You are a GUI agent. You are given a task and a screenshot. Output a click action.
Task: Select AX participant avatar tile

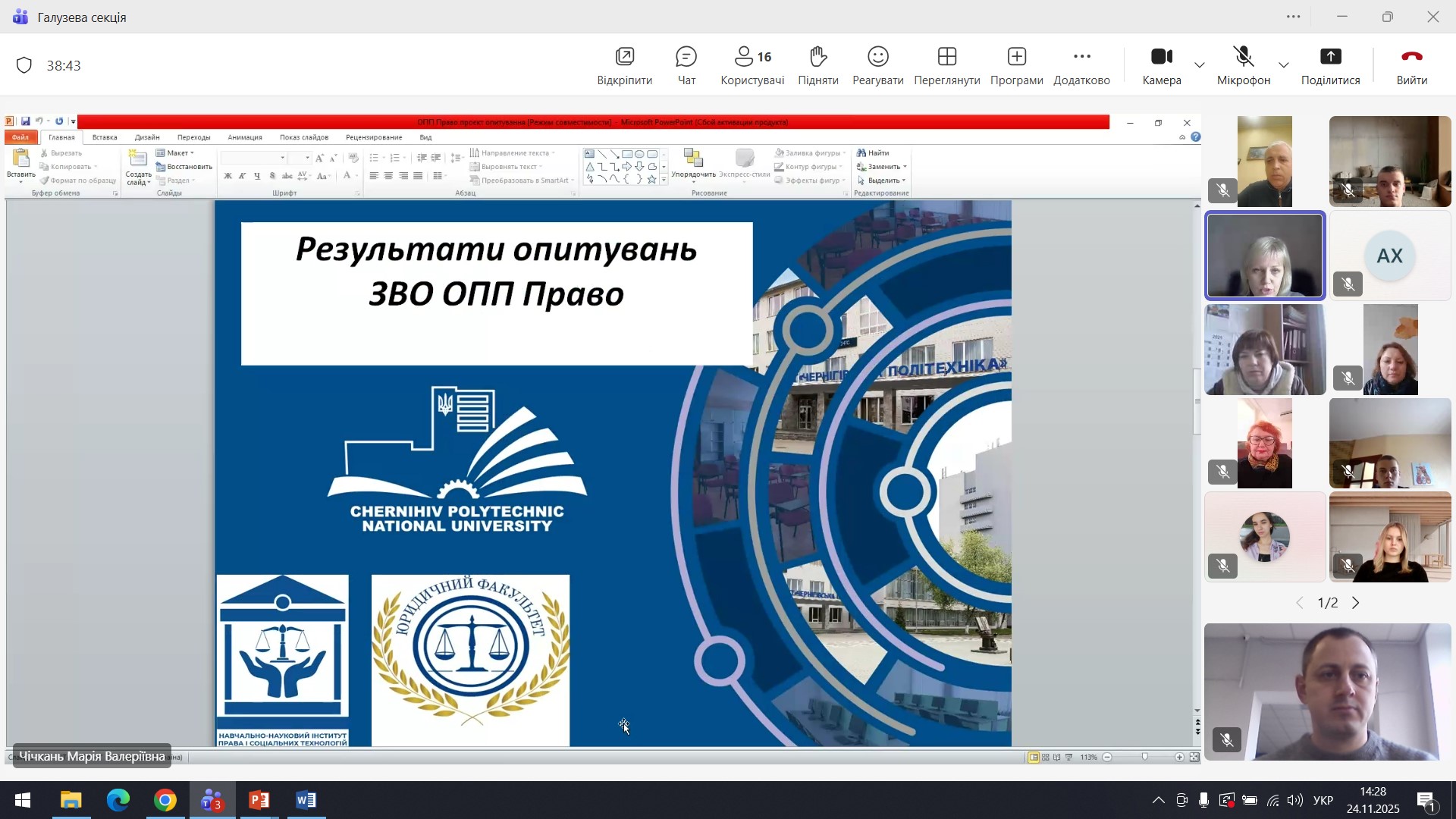click(1389, 256)
